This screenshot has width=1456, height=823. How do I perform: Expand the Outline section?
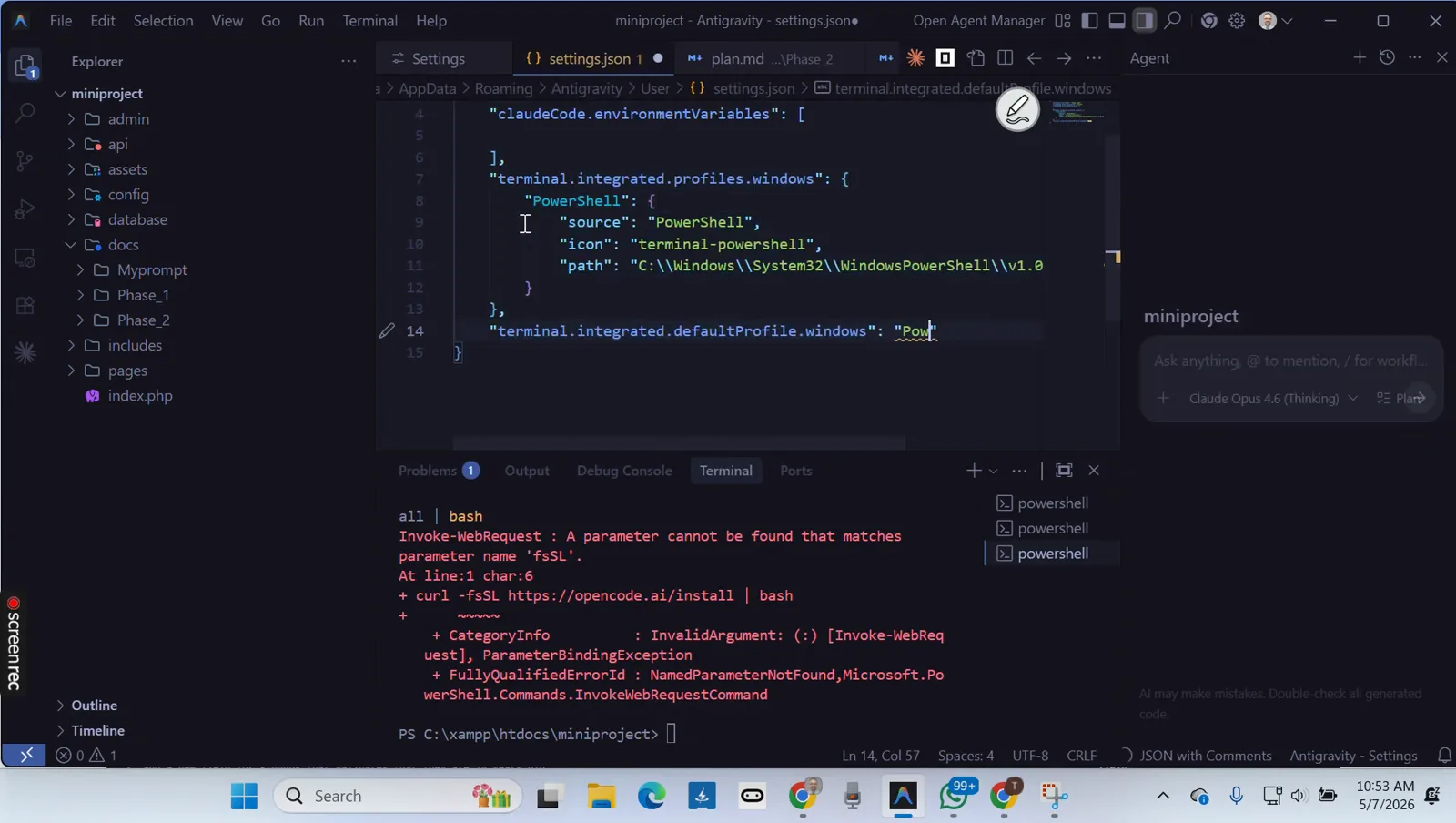coord(94,706)
